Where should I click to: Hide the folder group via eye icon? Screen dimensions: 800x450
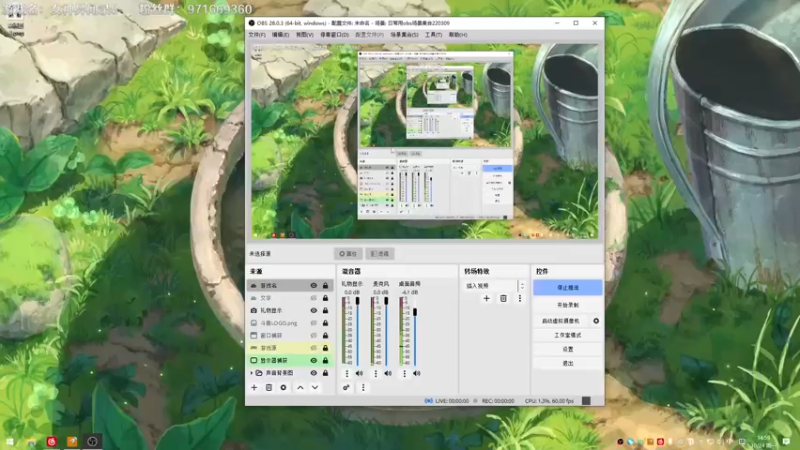[x=313, y=373]
